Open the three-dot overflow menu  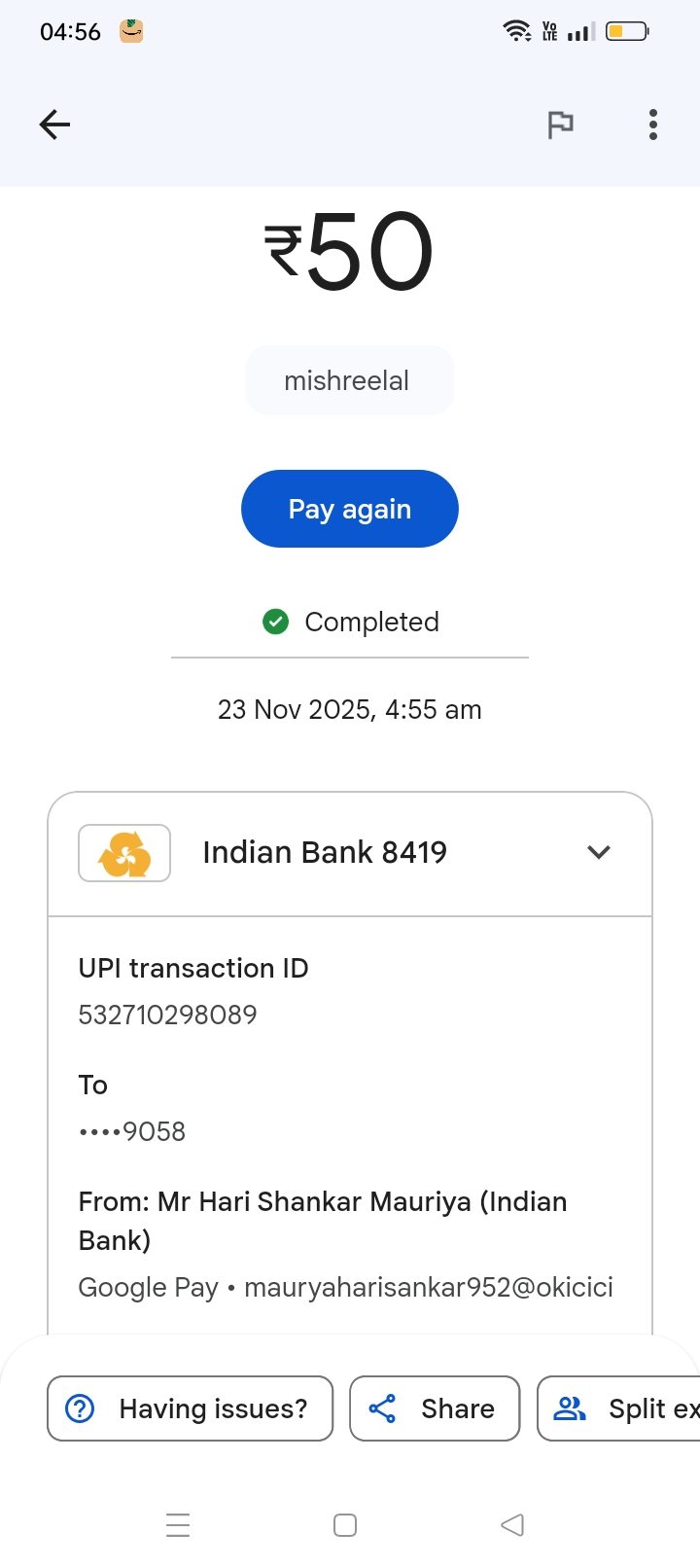click(x=653, y=125)
